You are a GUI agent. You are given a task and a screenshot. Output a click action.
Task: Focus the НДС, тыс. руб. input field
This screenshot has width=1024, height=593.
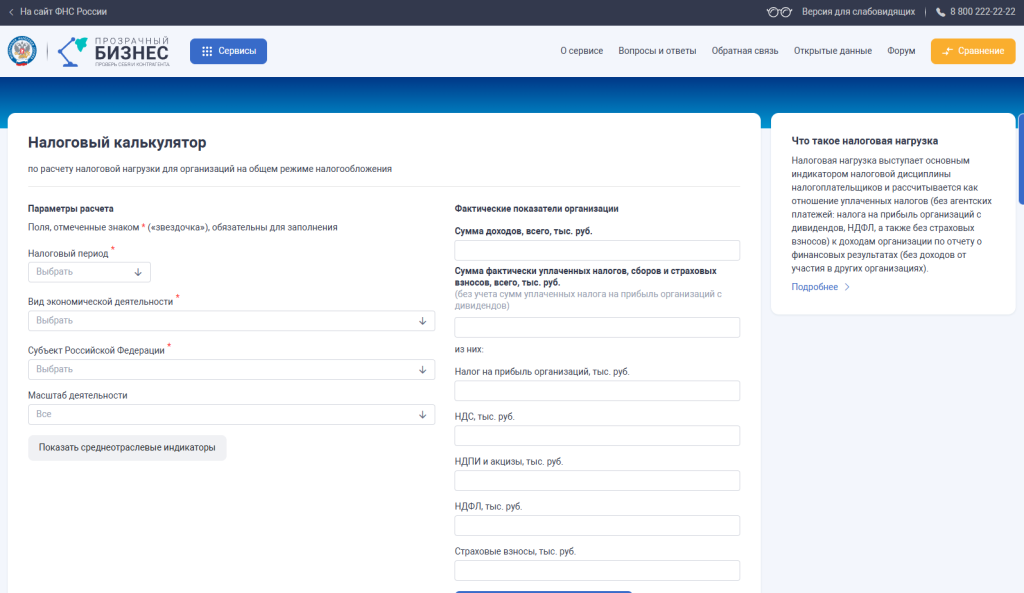[x=597, y=435]
